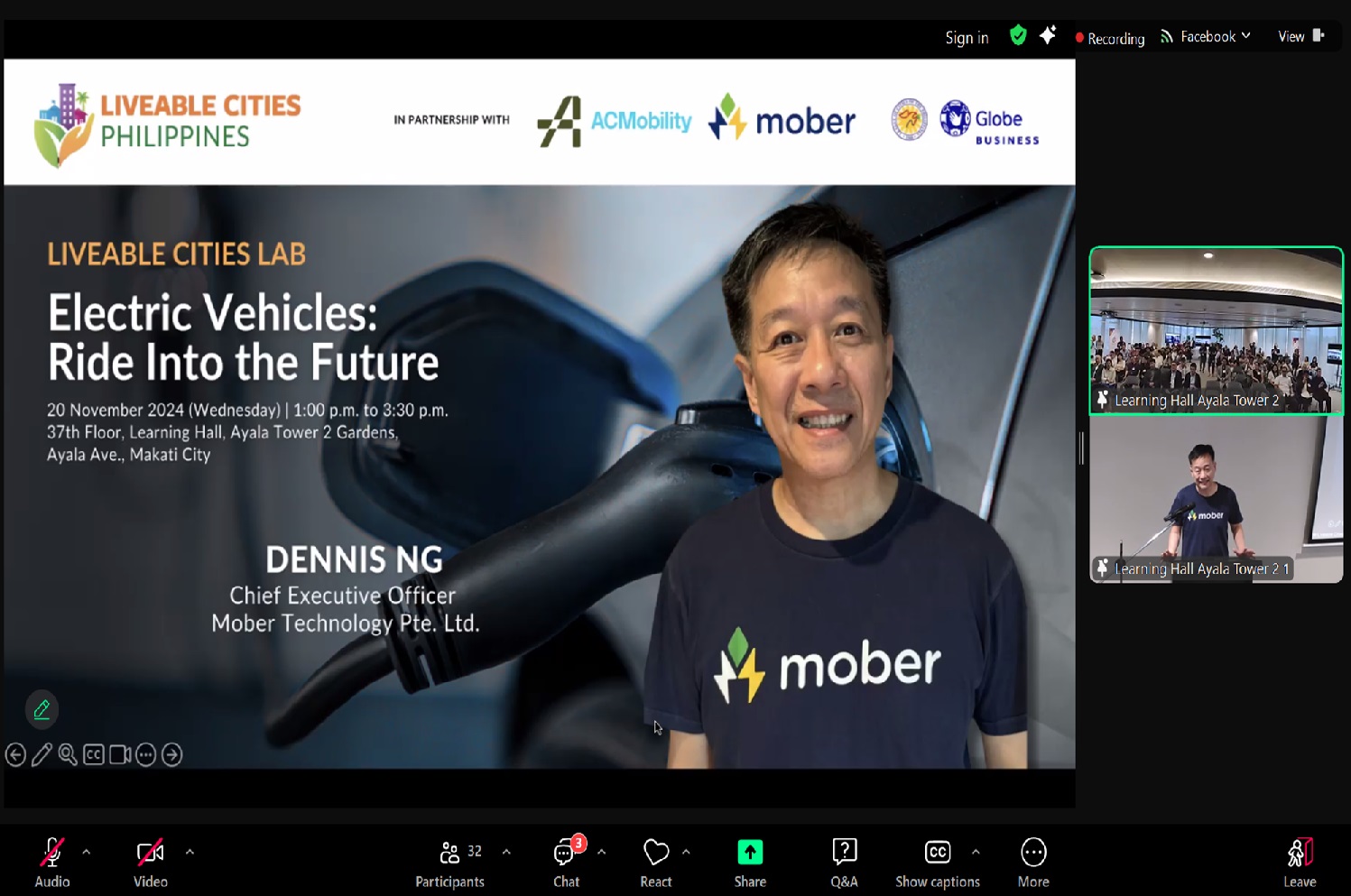The image size is (1351, 896).
Task: Click "LIVEABLE CITIES LAB" heading
Action: point(176,254)
